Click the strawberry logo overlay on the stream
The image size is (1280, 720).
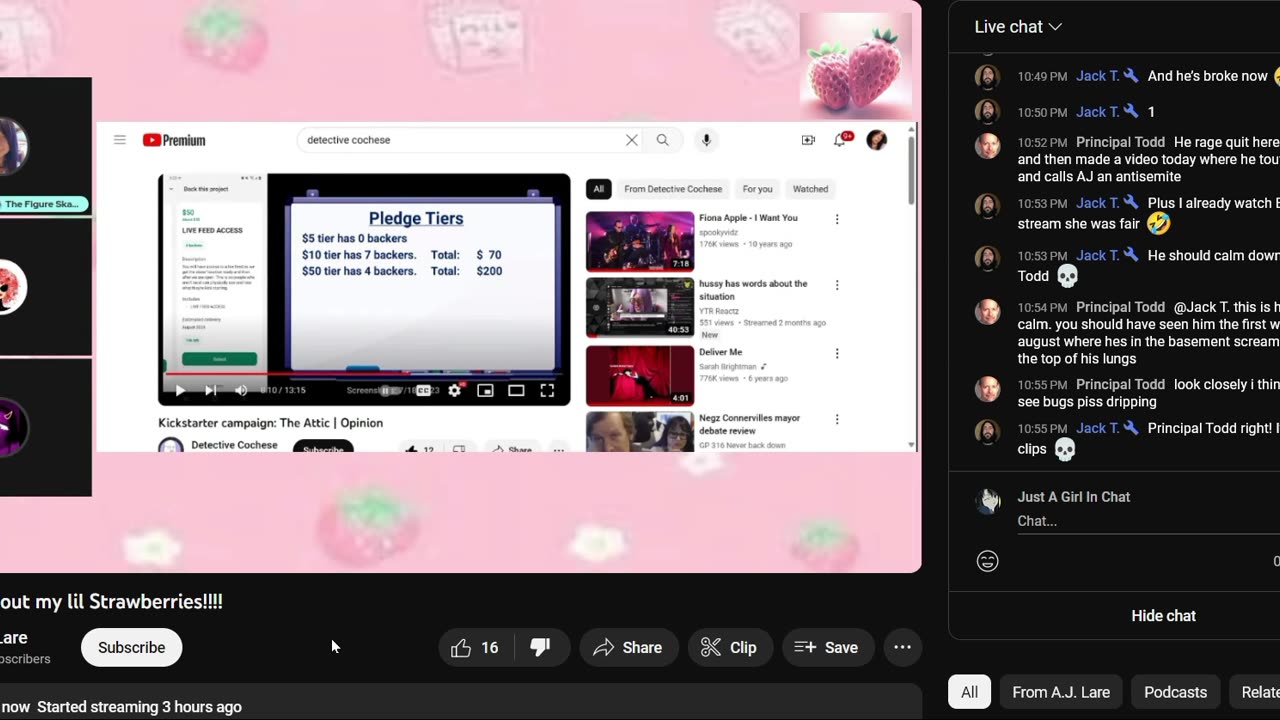coord(856,66)
